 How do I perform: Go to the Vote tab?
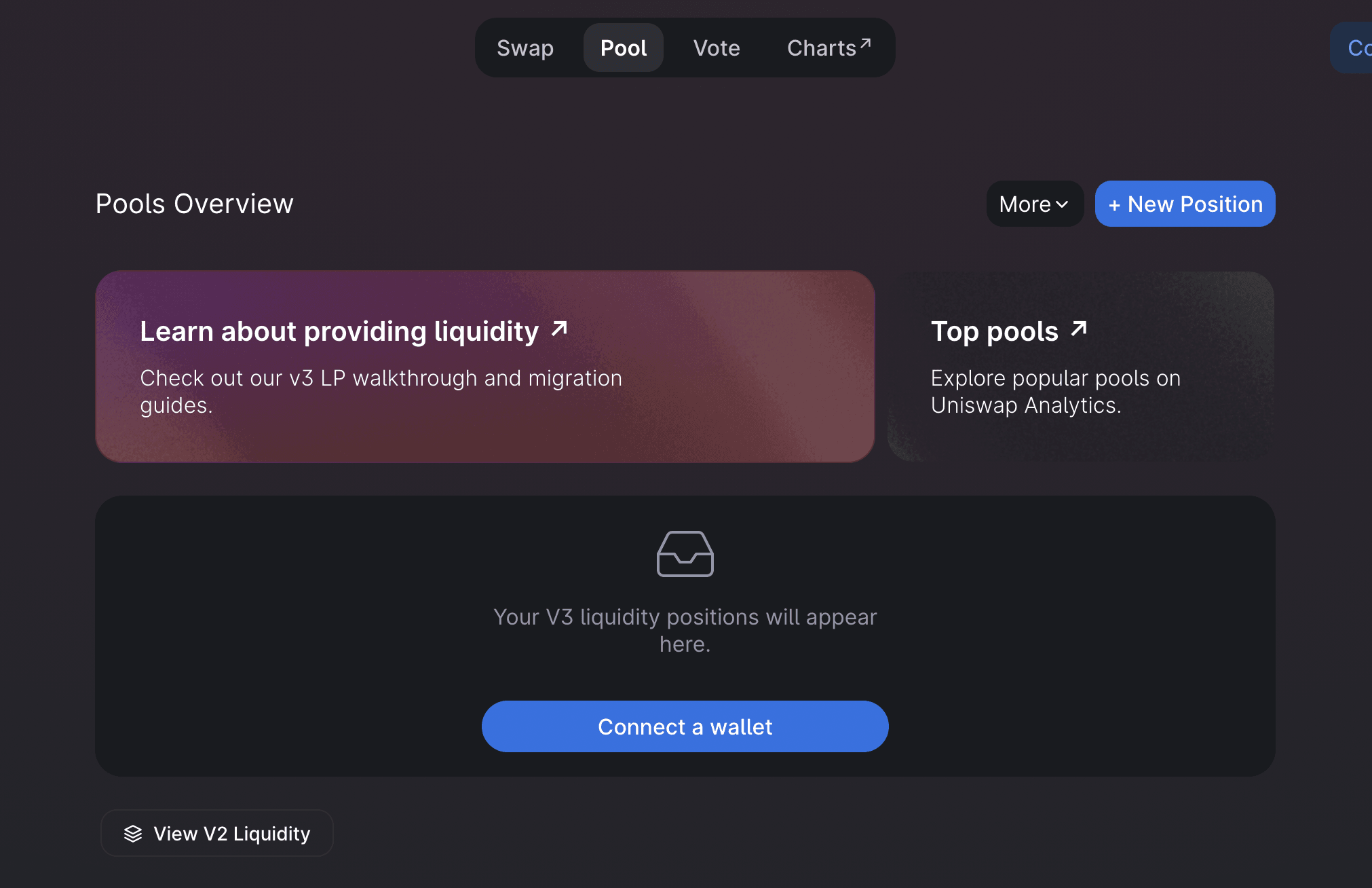point(717,48)
